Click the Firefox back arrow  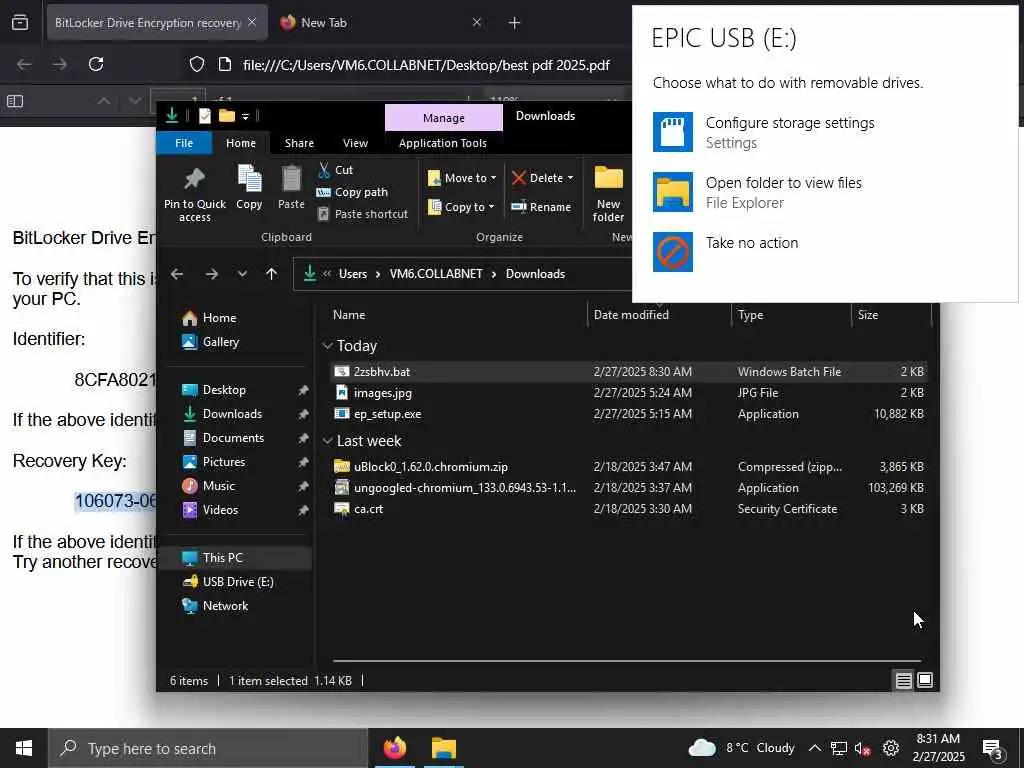pyautogui.click(x=24, y=64)
